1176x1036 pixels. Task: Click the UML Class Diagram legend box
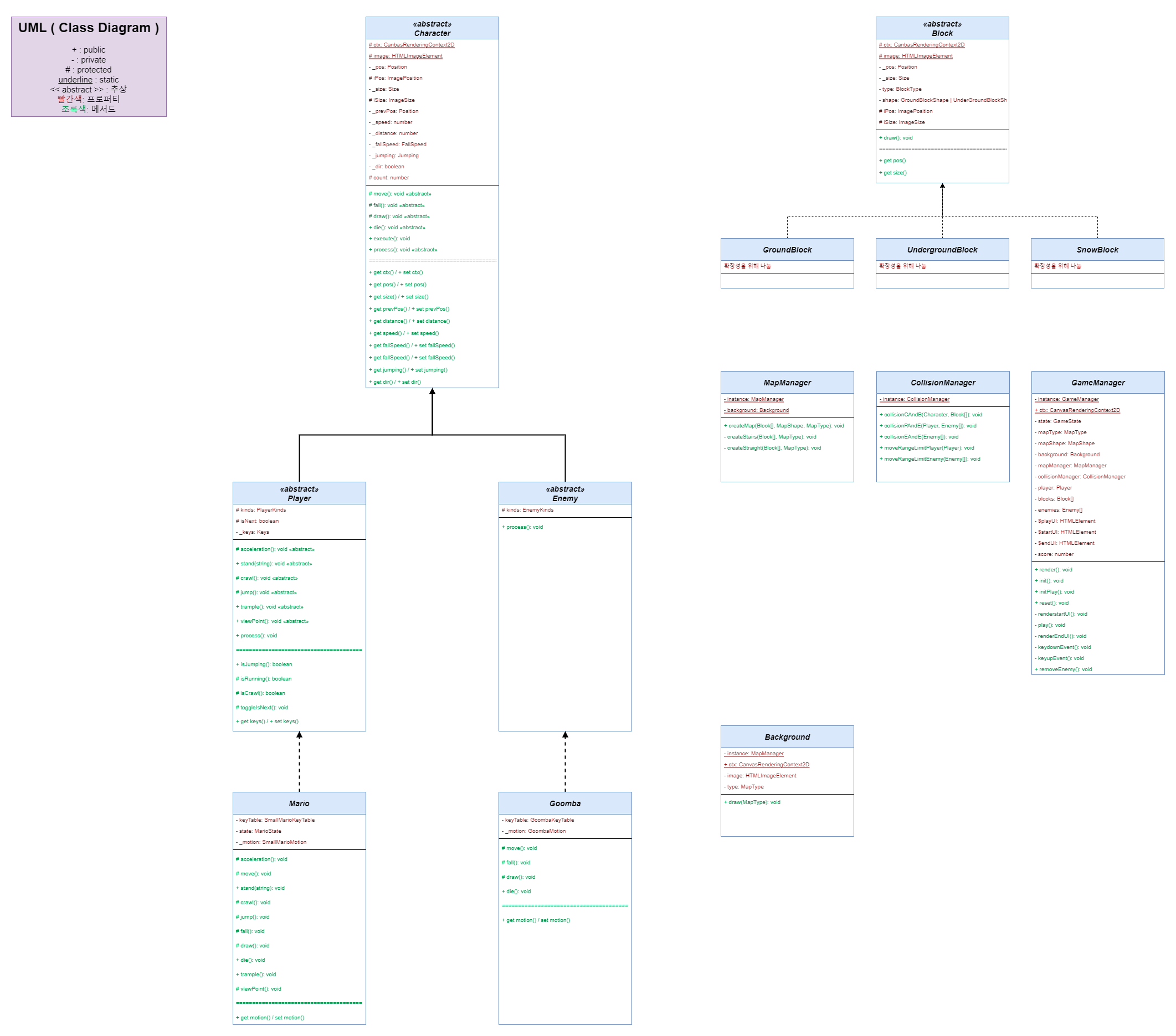89,67
